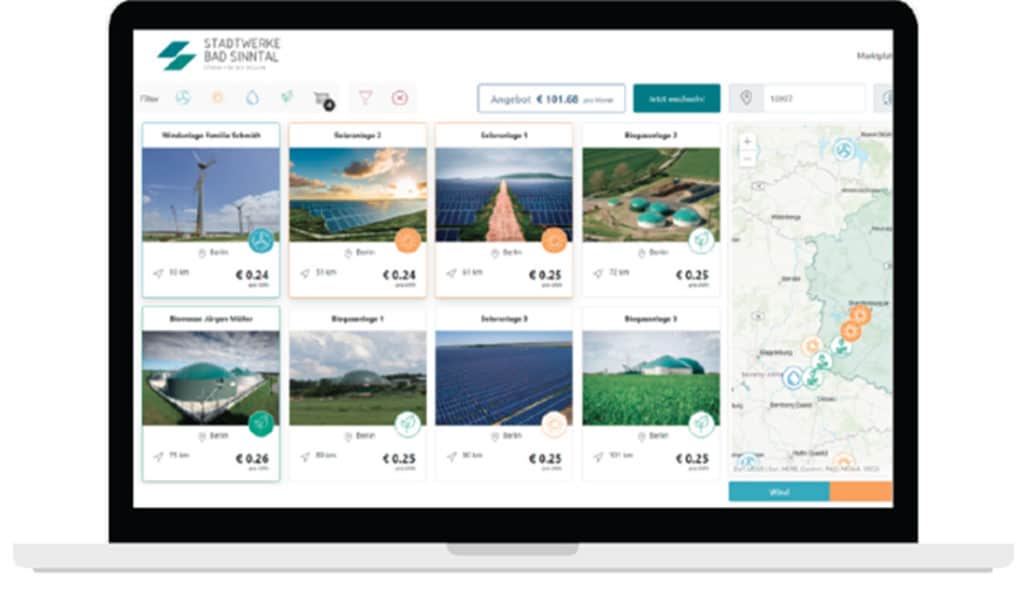Click the location pin beside postcode field
The height and width of the screenshot is (602, 1024).
(745, 99)
